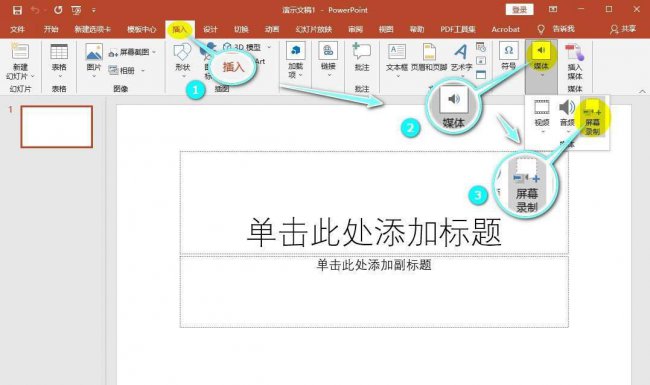
Task: Click the 新建幻灯片 icon
Action: point(19,51)
